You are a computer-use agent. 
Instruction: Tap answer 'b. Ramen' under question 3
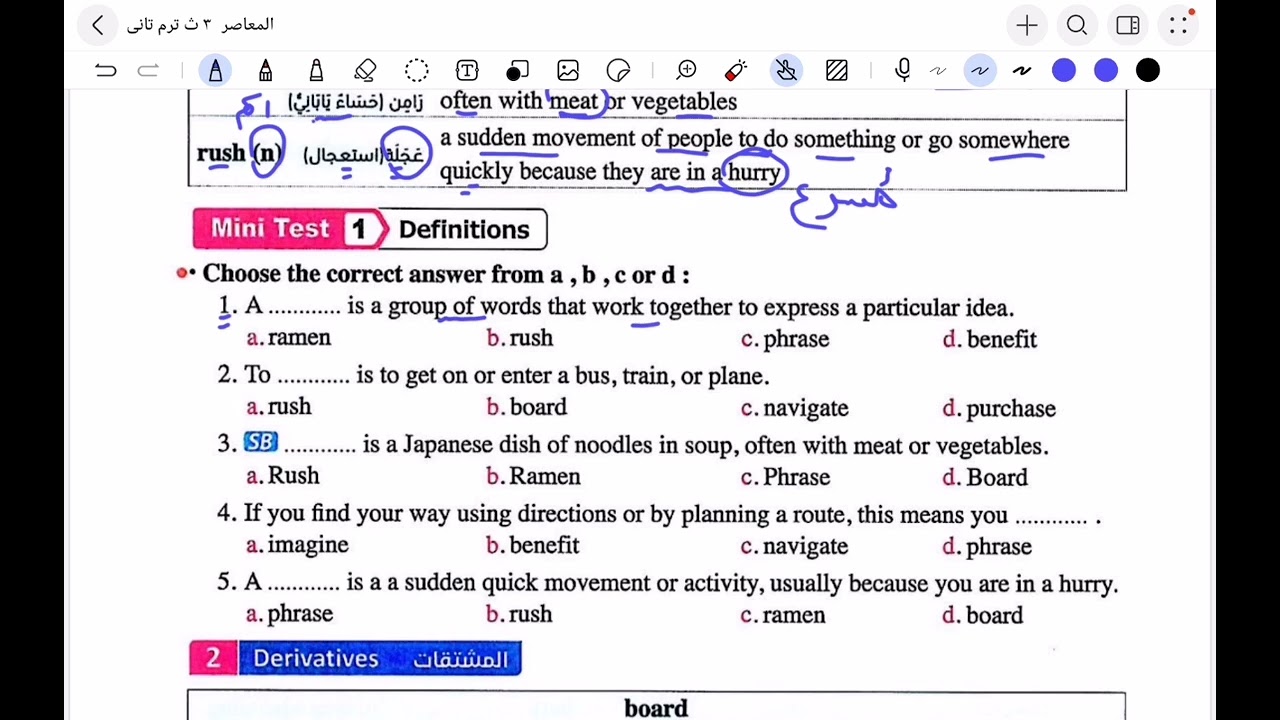(533, 476)
